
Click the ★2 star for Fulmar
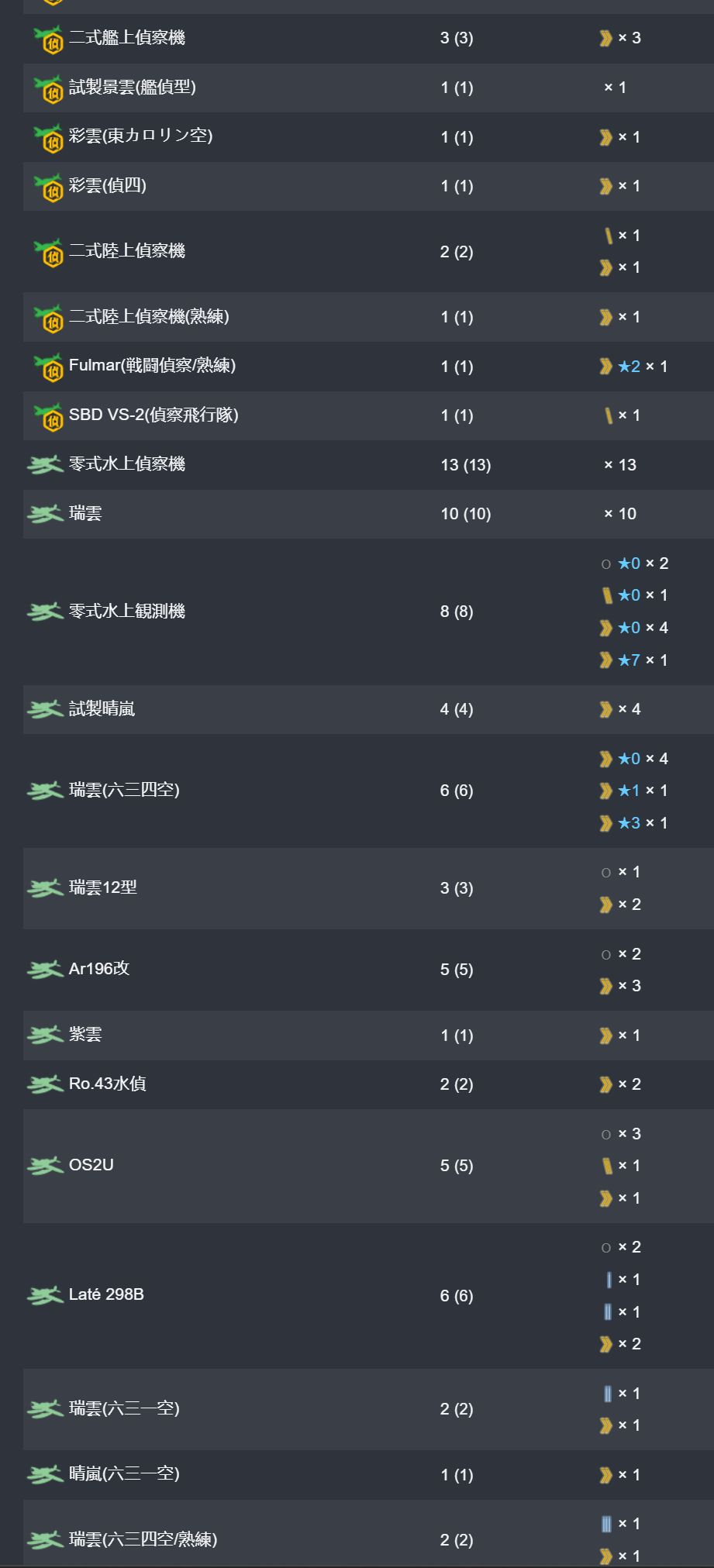tap(629, 367)
